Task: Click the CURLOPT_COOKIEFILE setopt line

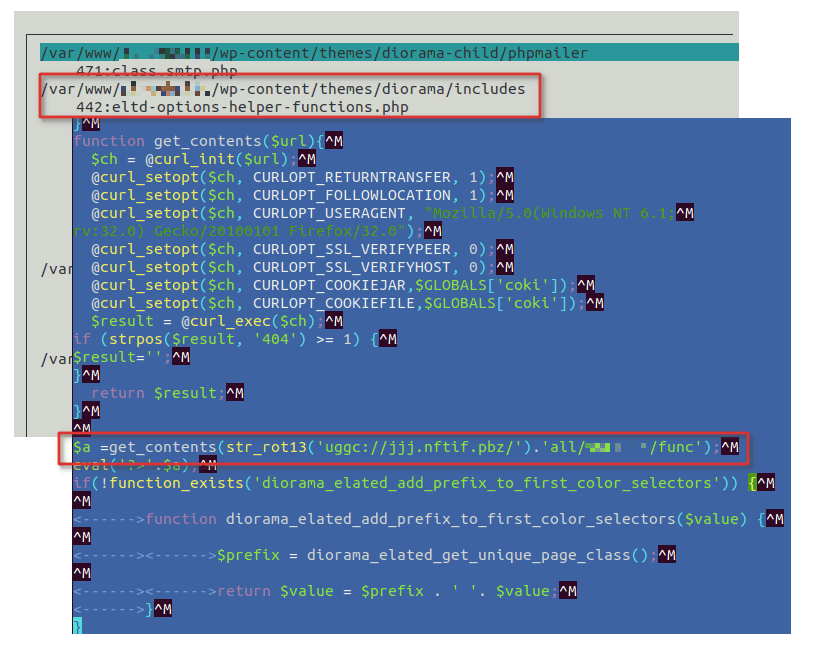Action: (x=347, y=303)
